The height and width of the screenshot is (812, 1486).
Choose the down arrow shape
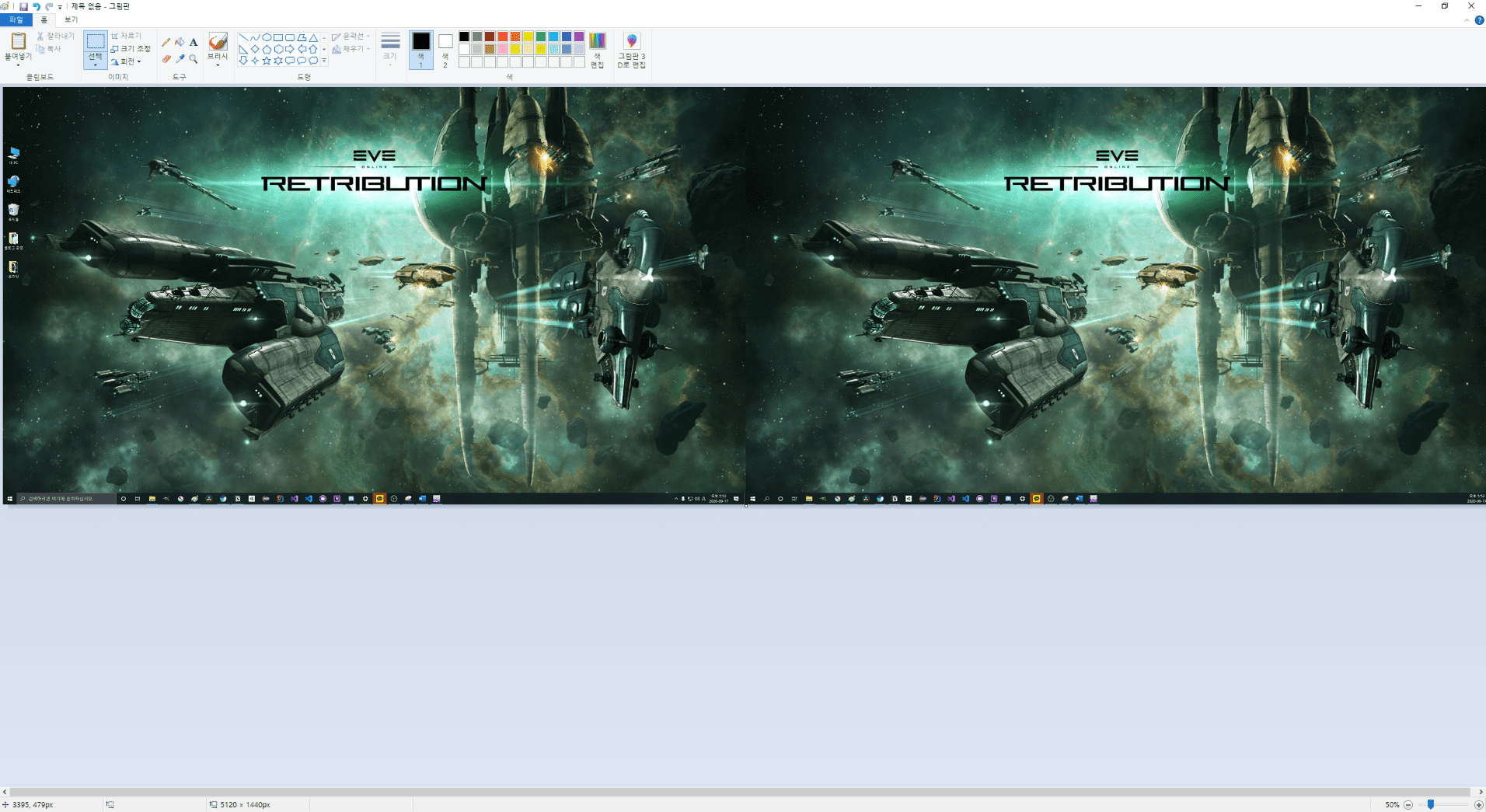(243, 61)
